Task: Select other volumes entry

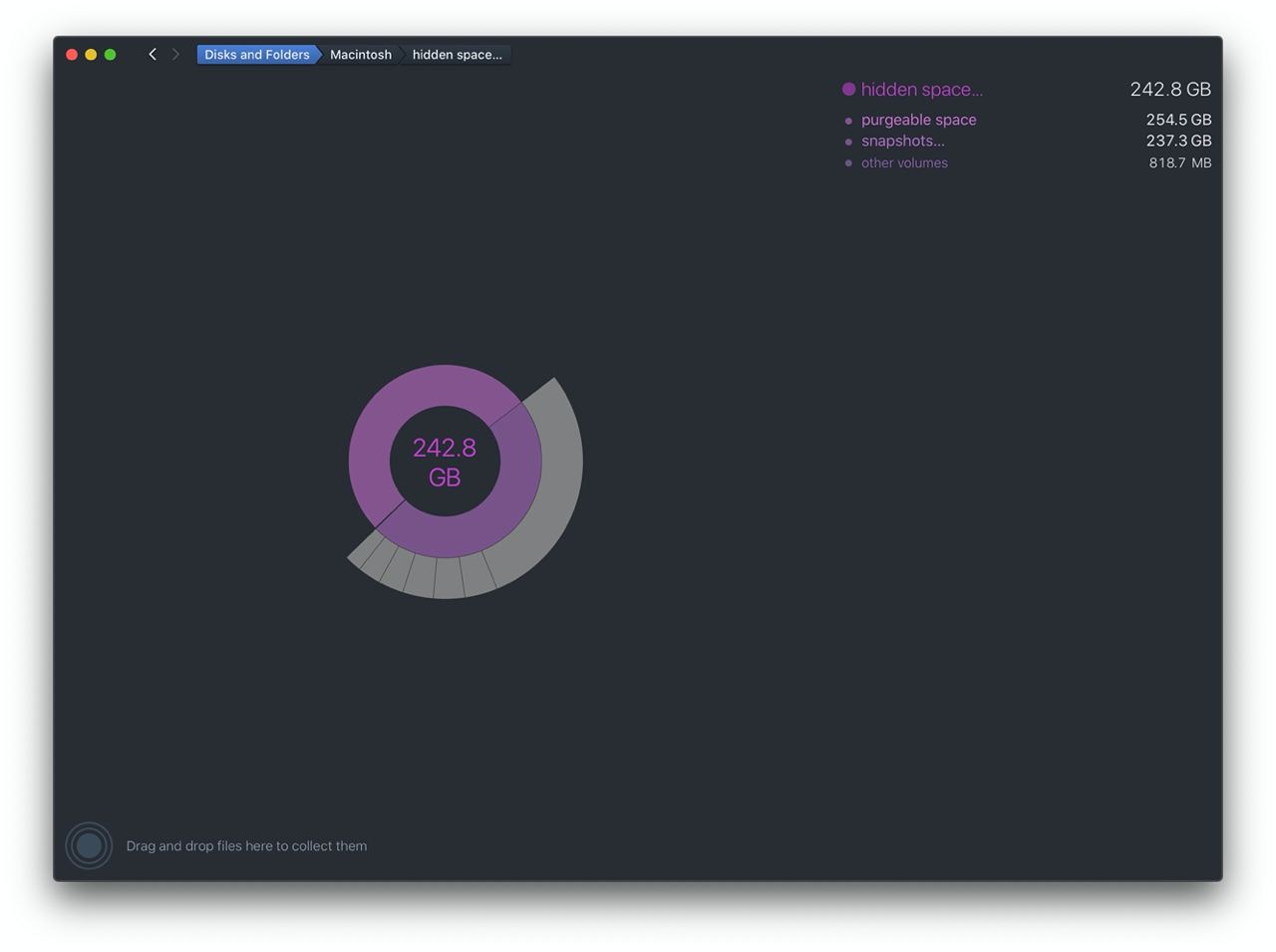Action: click(904, 162)
